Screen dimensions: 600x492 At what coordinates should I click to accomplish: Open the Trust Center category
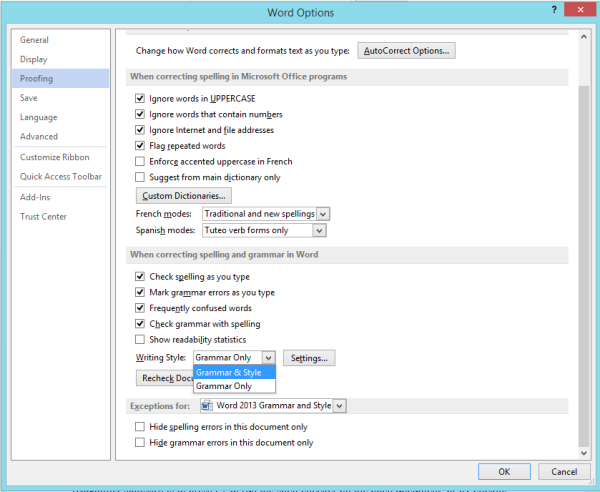60,217
